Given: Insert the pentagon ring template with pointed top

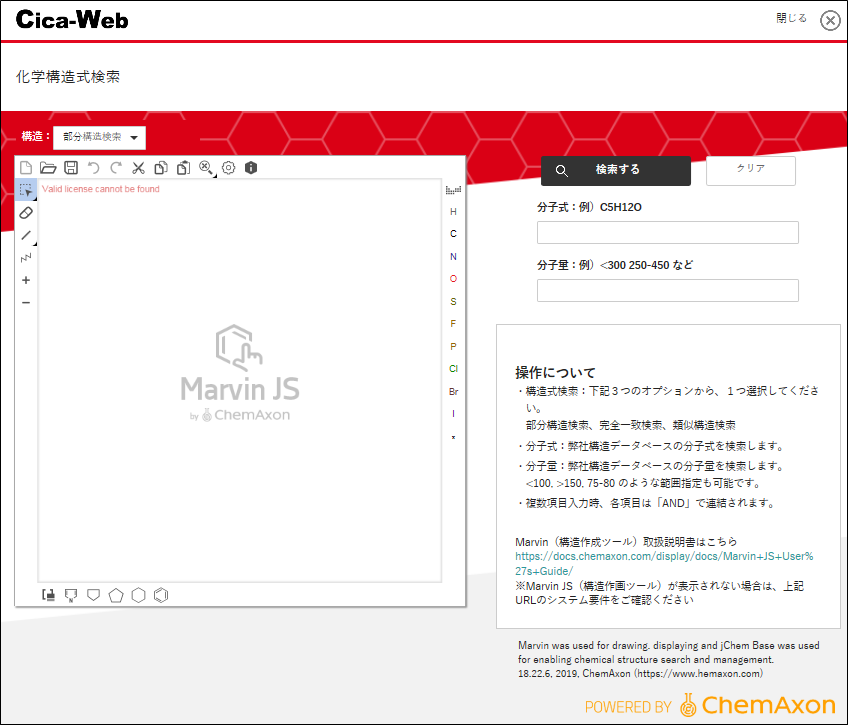Looking at the screenshot, I should [116, 595].
